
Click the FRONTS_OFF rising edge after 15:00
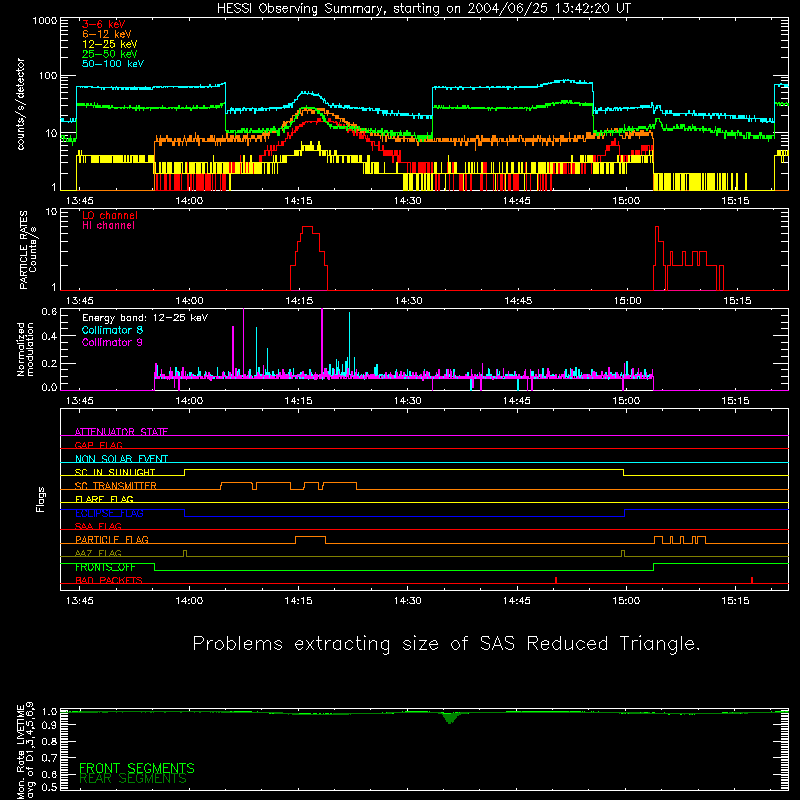[x=654, y=567]
